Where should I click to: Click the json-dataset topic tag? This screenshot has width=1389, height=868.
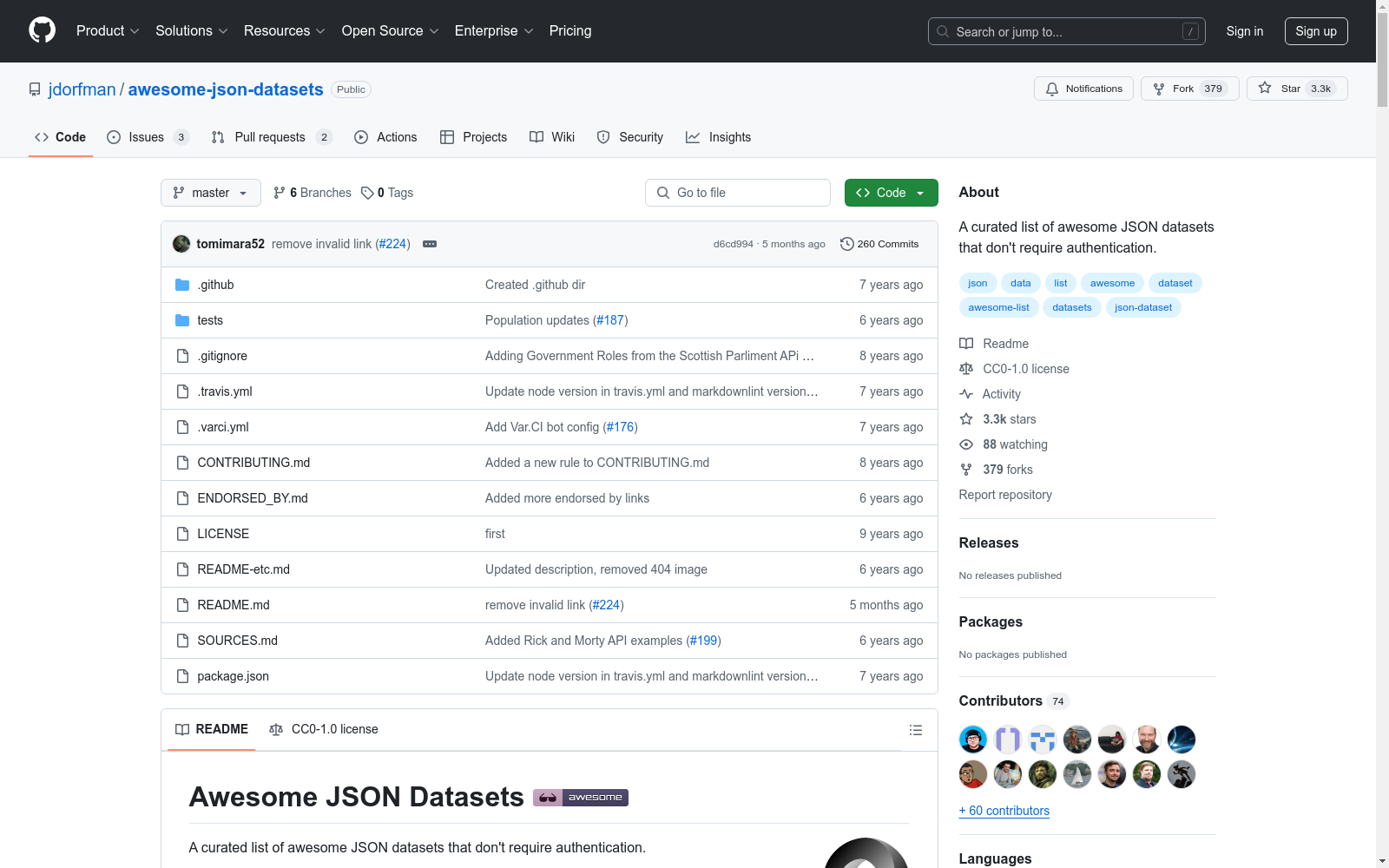(1143, 307)
